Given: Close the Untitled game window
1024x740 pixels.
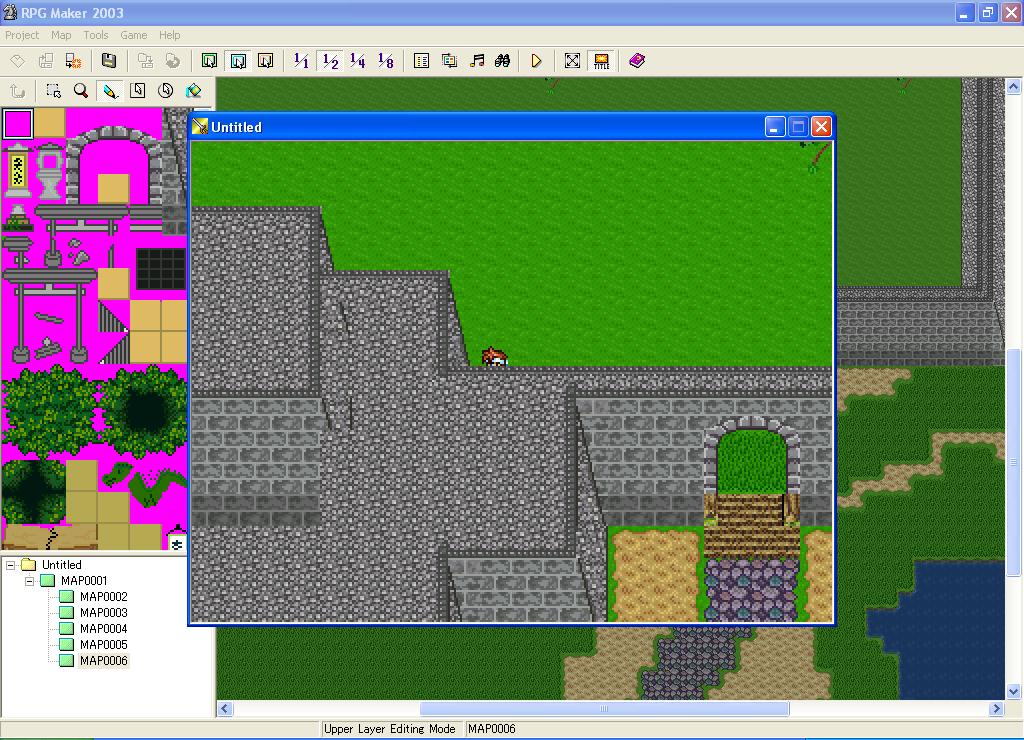Looking at the screenshot, I should pyautogui.click(x=822, y=127).
